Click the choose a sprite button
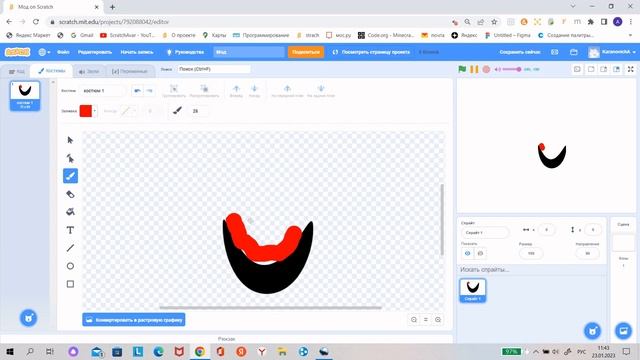Image resolution: width=640 pixels, height=360 pixels. click(x=592, y=331)
